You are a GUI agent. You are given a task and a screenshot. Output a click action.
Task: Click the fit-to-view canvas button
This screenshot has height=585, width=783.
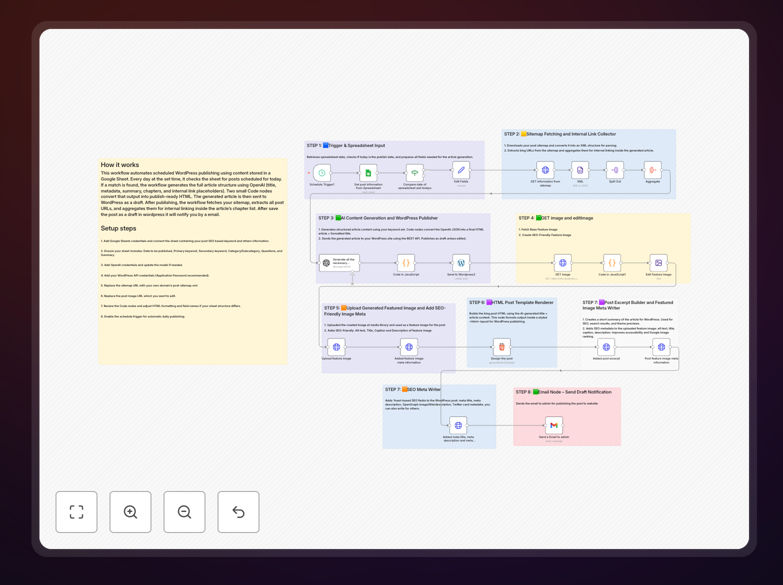76,512
